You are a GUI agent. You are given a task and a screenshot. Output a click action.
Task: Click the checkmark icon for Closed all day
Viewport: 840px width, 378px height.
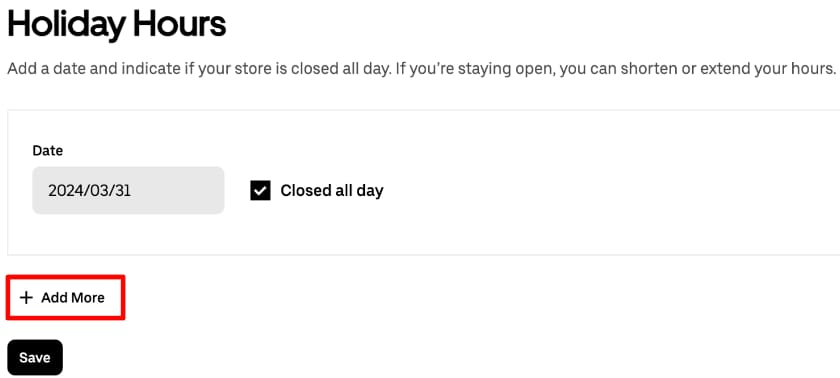(260, 191)
